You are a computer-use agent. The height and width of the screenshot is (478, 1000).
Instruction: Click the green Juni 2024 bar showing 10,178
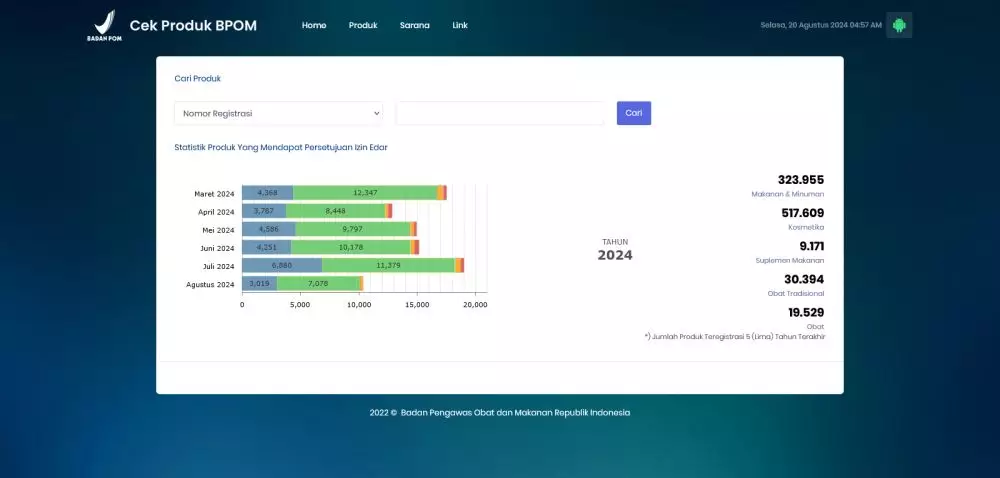pyautogui.click(x=350, y=247)
